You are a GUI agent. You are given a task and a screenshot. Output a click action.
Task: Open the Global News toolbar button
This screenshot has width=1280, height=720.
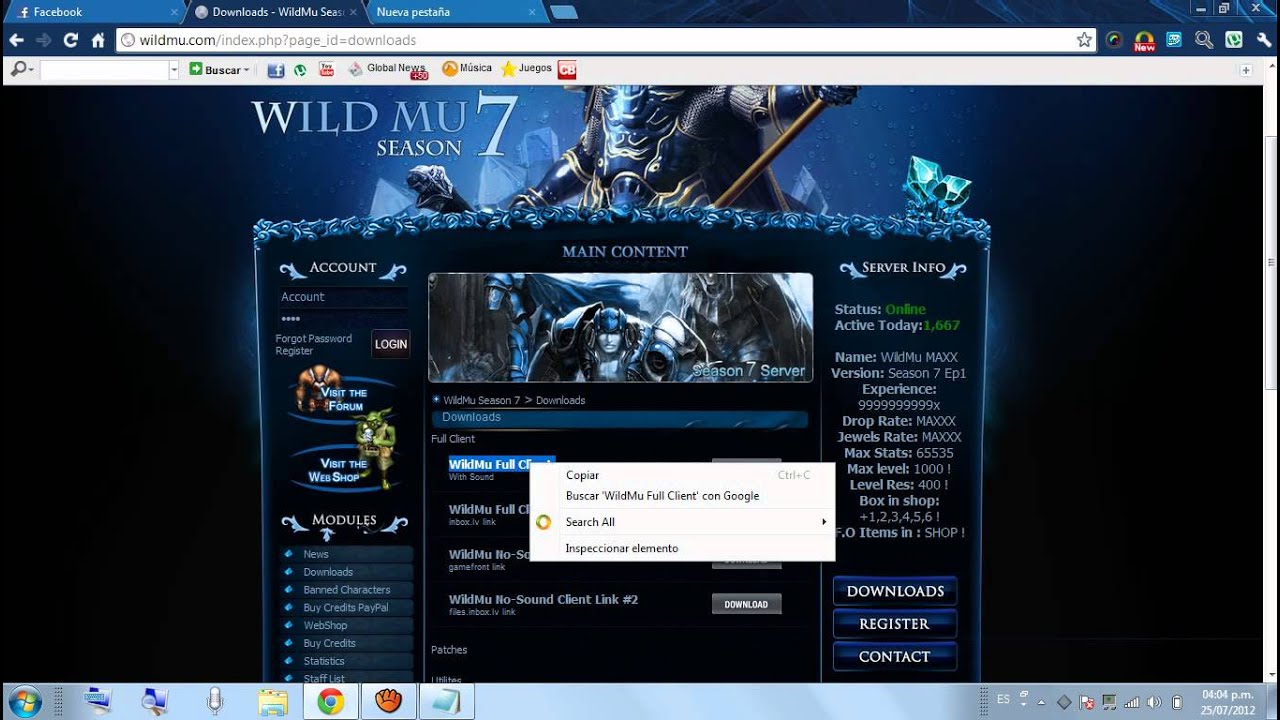(388, 69)
